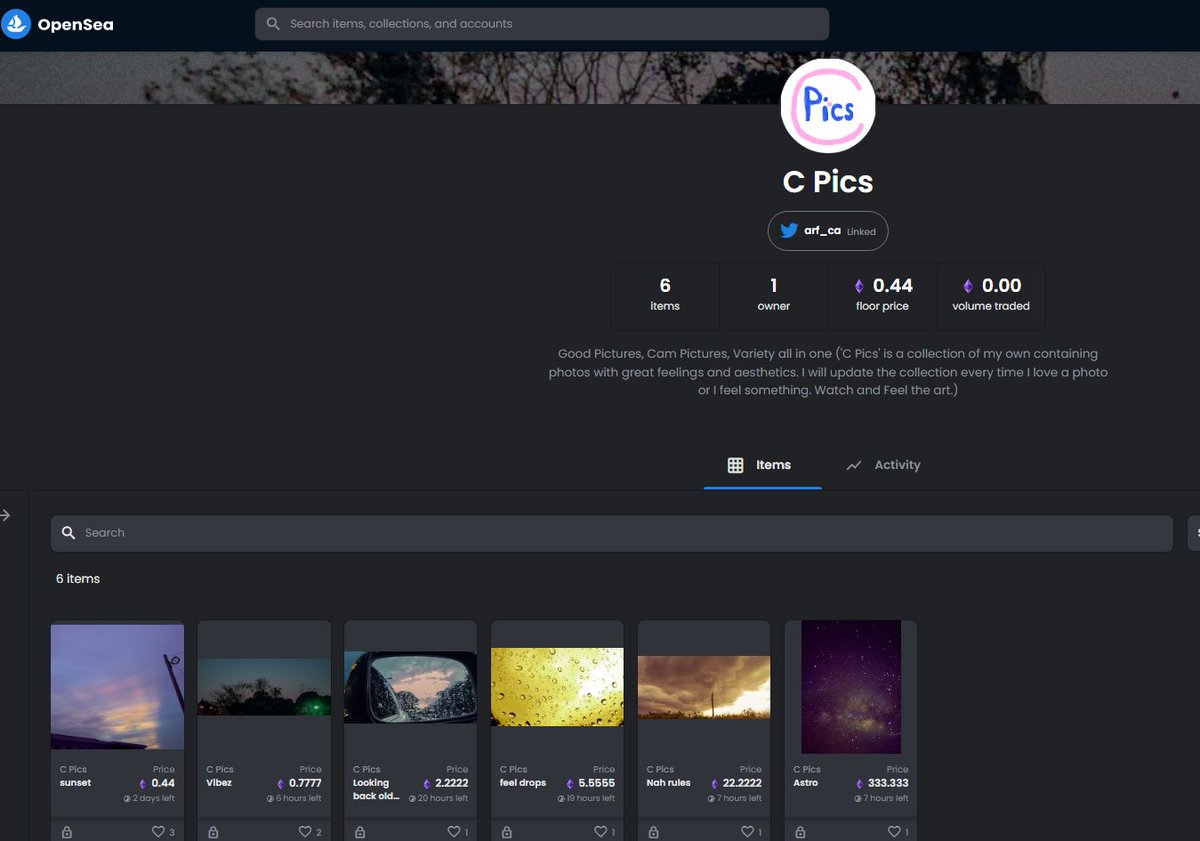Open the C Pics collection avatar
The height and width of the screenshot is (841, 1200).
(x=828, y=106)
